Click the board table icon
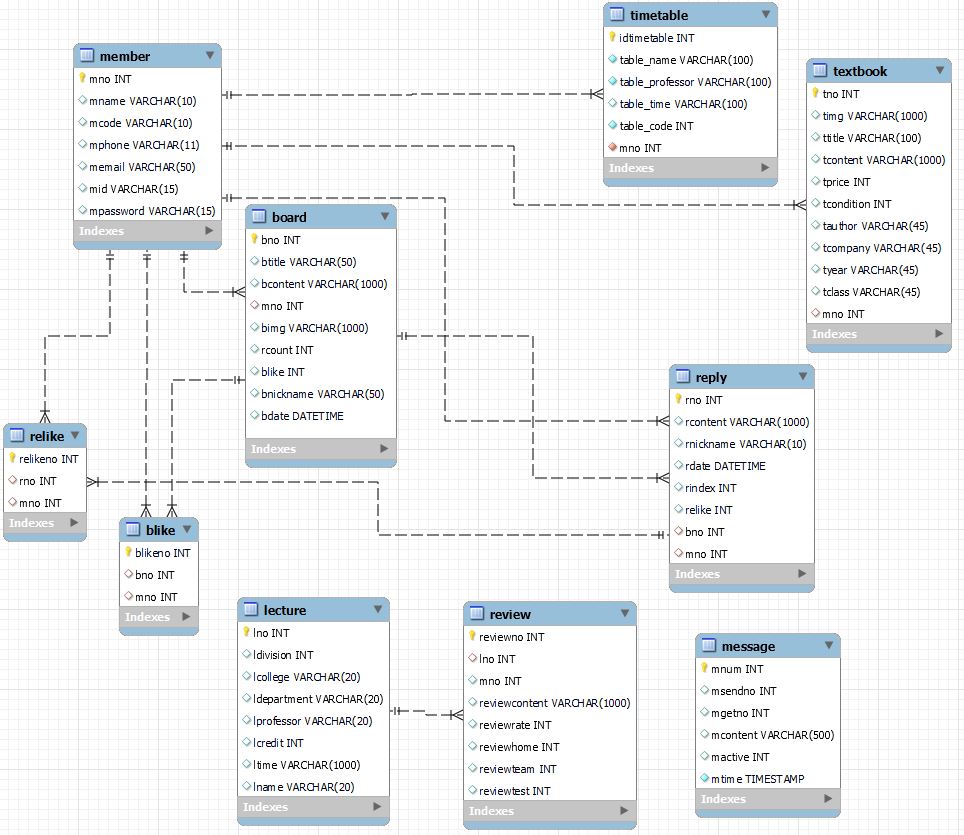964x835 pixels. pyautogui.click(x=259, y=216)
